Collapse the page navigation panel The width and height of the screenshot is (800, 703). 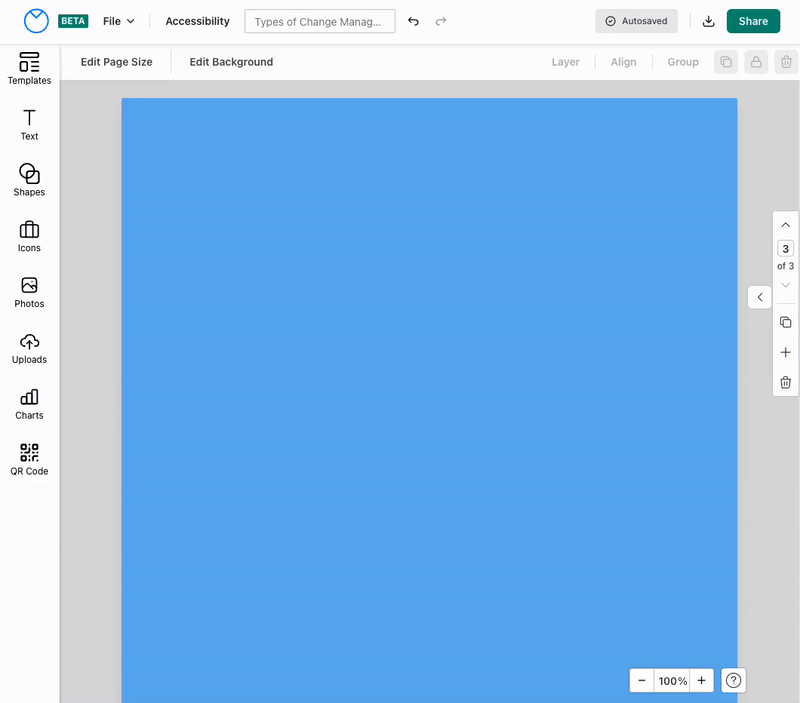click(758, 296)
